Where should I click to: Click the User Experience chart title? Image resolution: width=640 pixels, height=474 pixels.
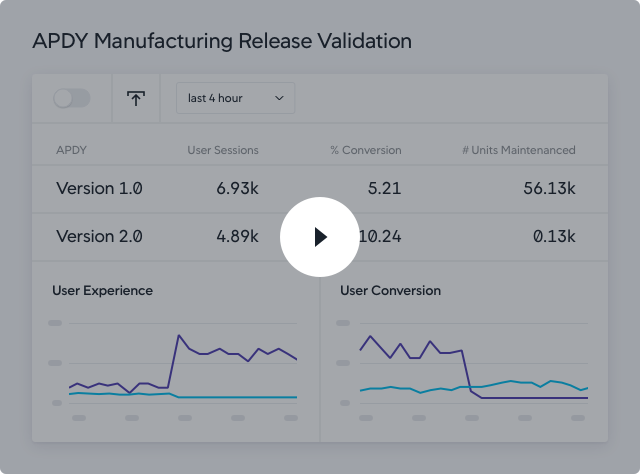102,291
